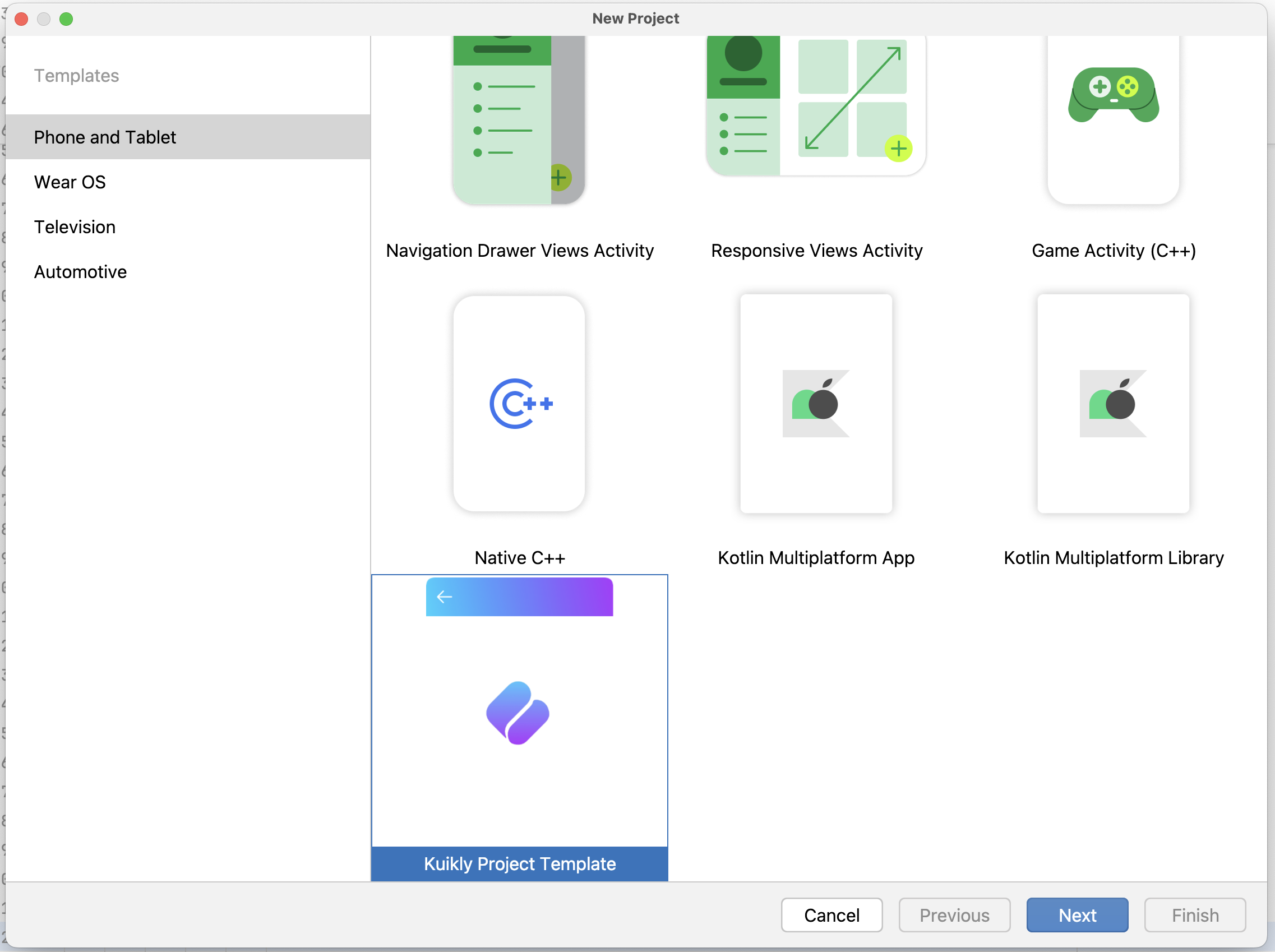Choose the Kotlin Multiplatform App icon

(x=816, y=403)
